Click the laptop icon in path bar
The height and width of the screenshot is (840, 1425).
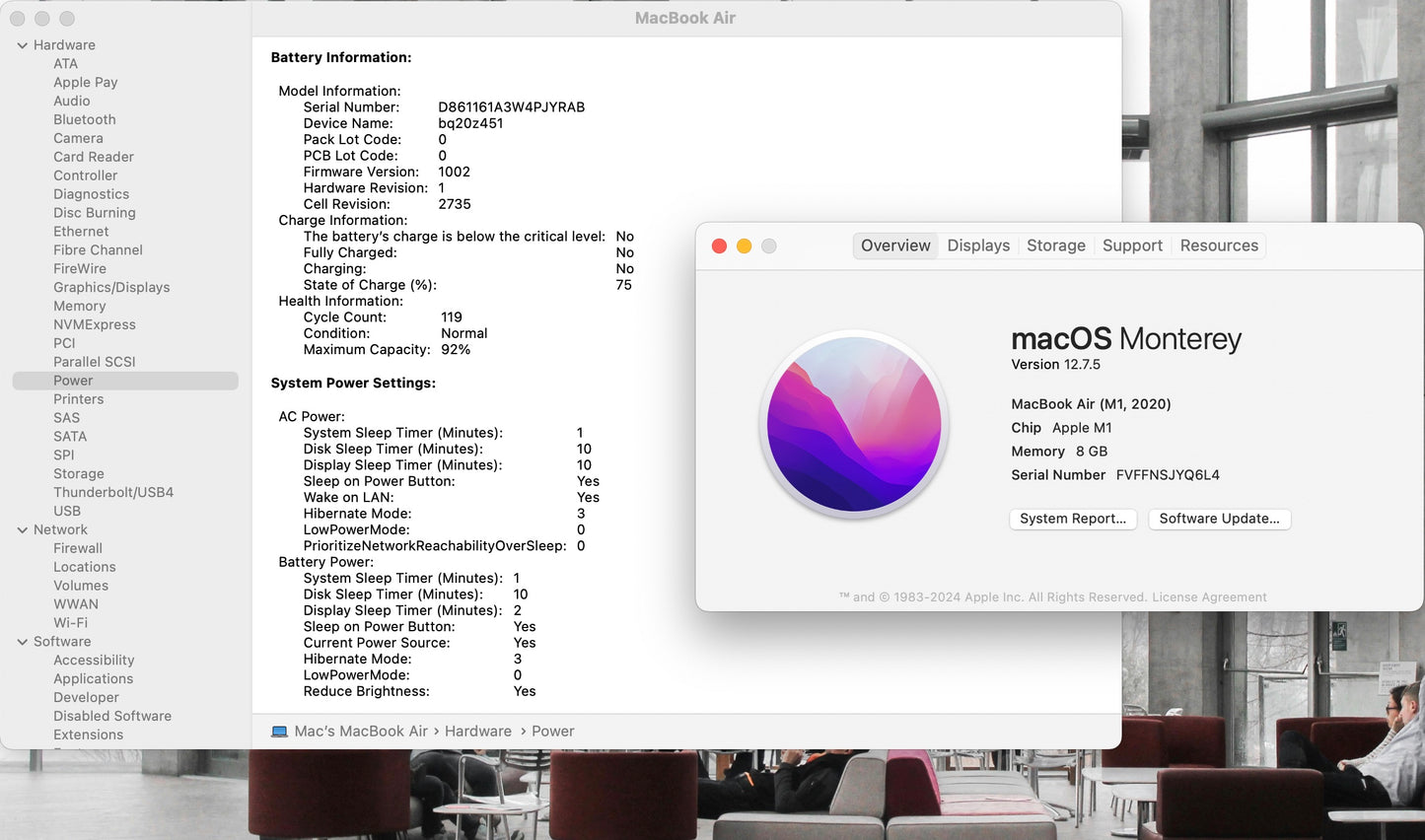[279, 732]
